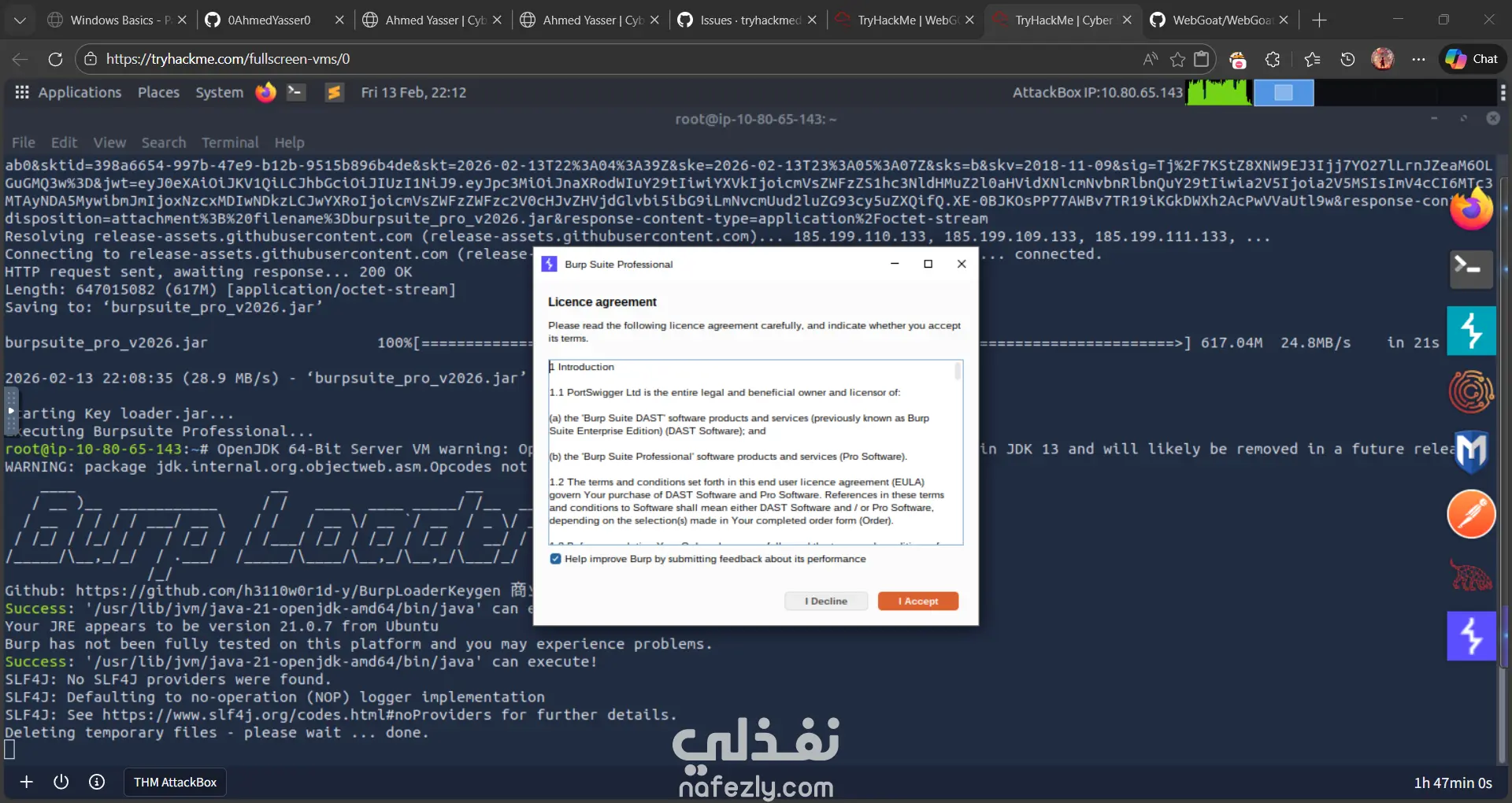Add a new machine with plus icon
Image resolution: width=1512 pixels, height=803 pixels.
coord(27,782)
